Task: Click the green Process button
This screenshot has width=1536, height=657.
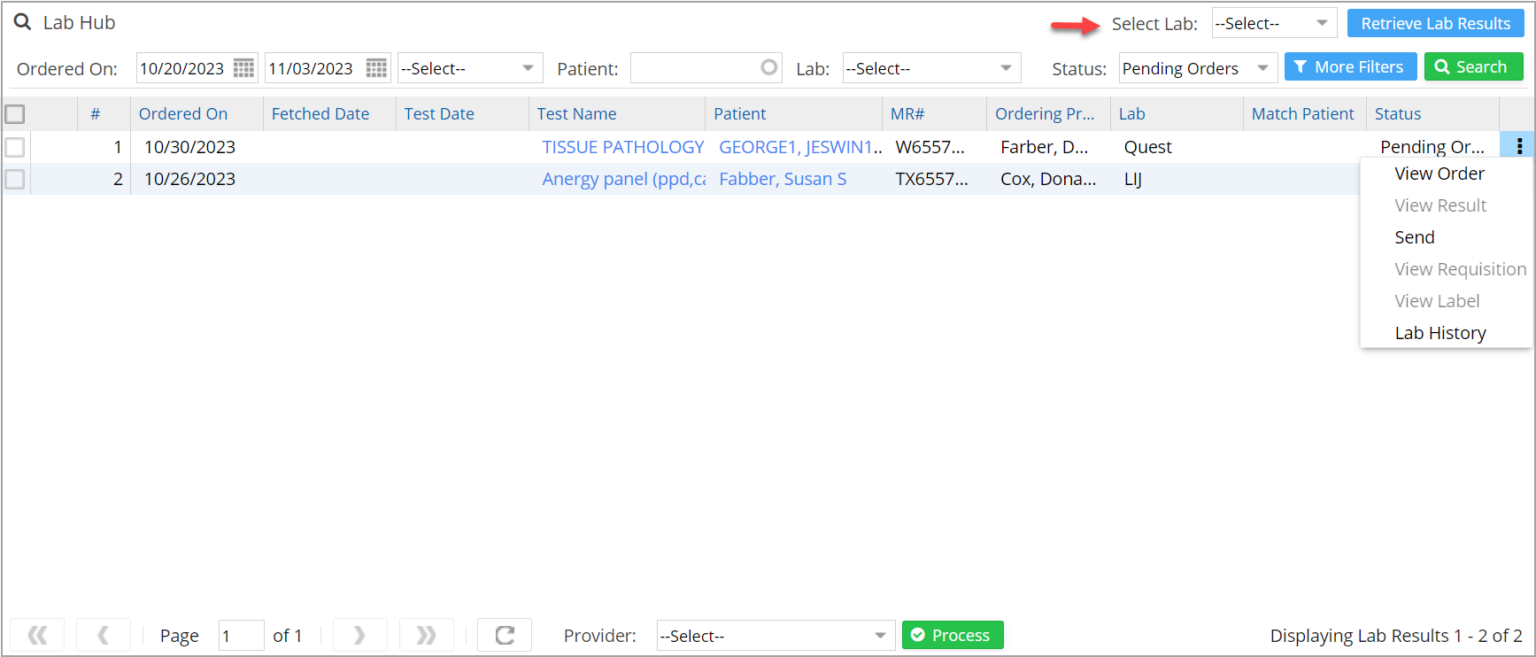Action: [x=952, y=635]
